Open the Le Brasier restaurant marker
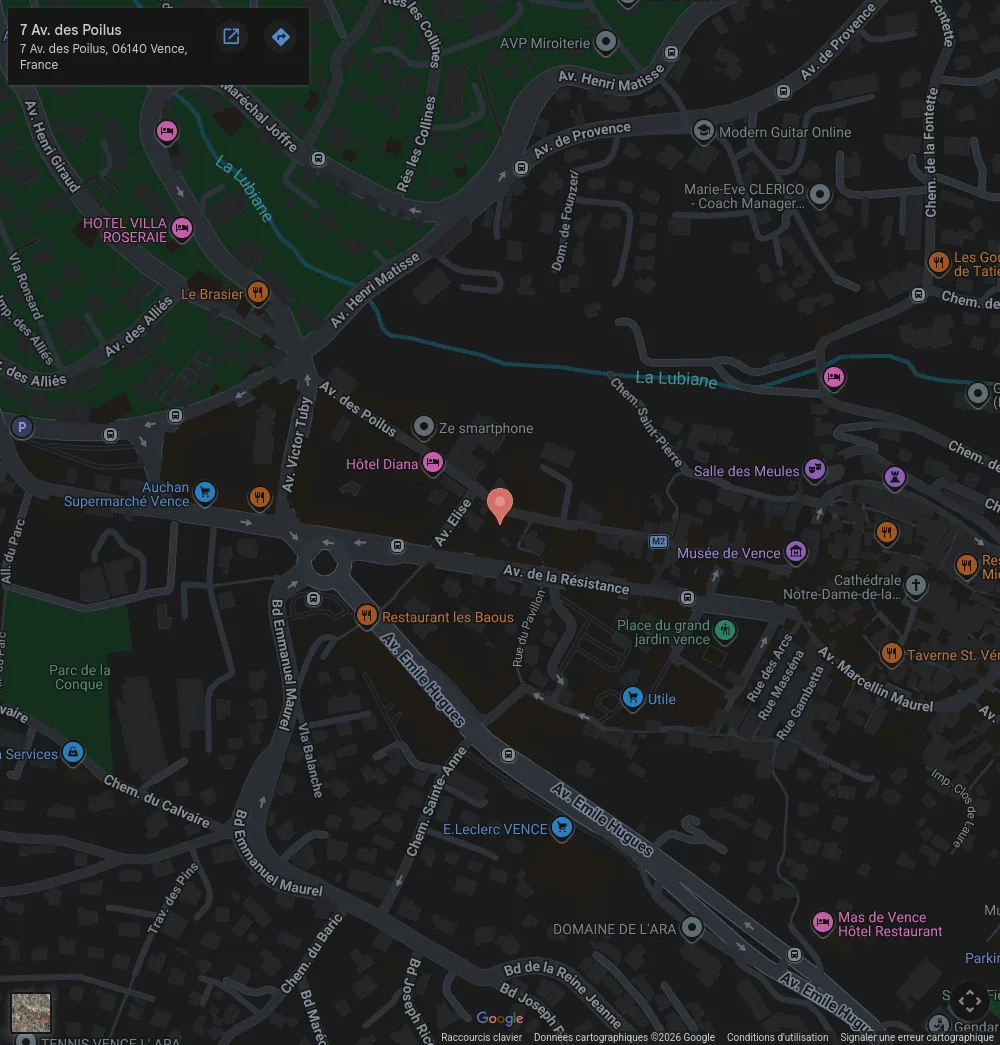This screenshot has width=1000, height=1045. coord(258,292)
